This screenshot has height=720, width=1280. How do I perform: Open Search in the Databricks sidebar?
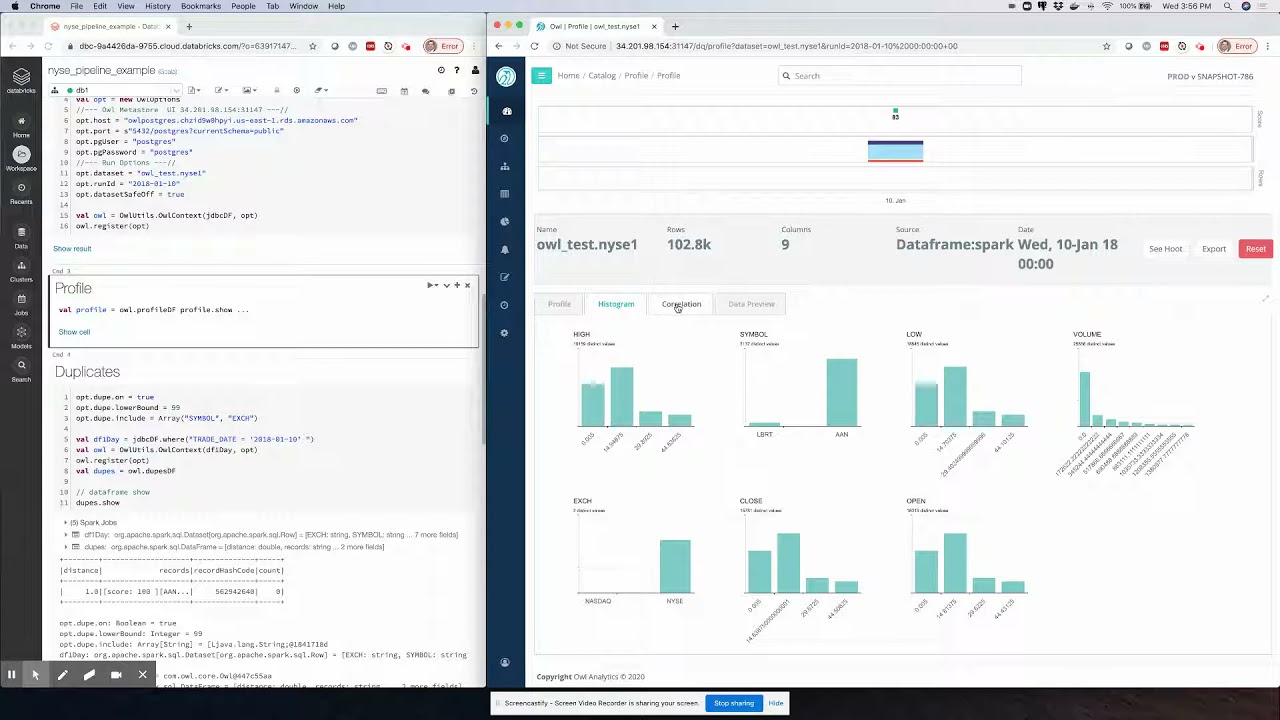tap(21, 370)
